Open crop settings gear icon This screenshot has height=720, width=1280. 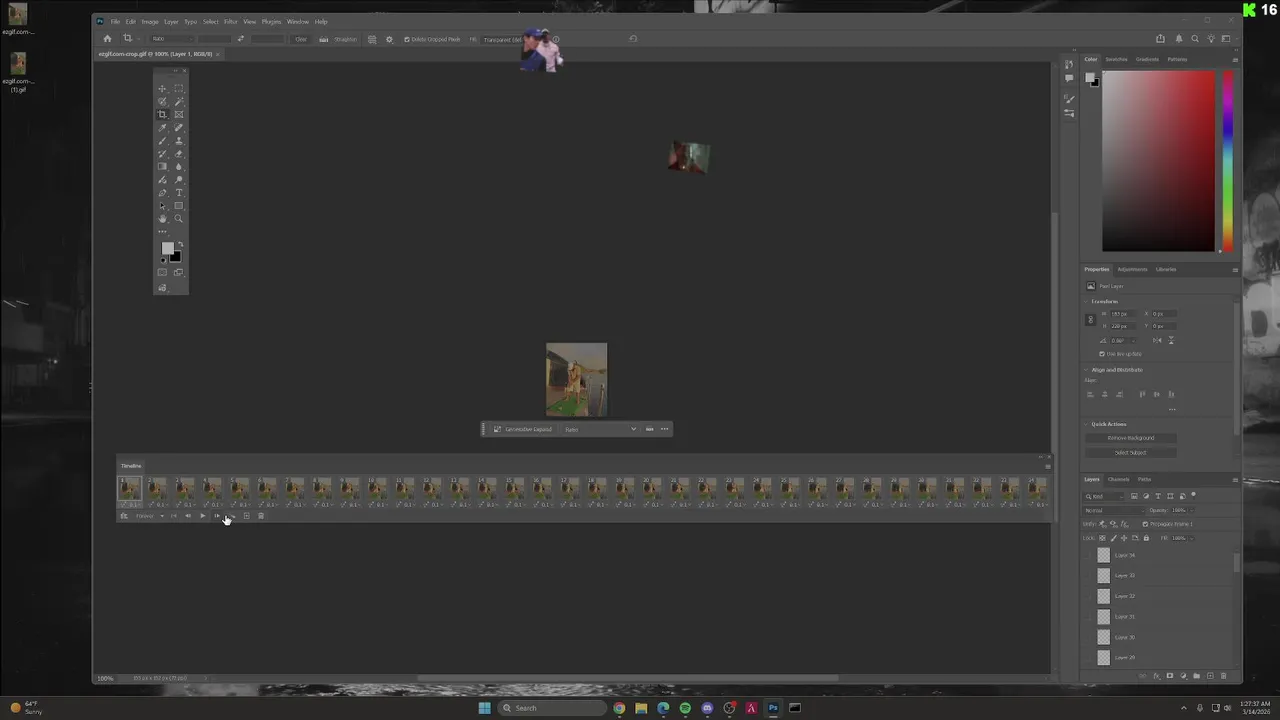click(389, 39)
